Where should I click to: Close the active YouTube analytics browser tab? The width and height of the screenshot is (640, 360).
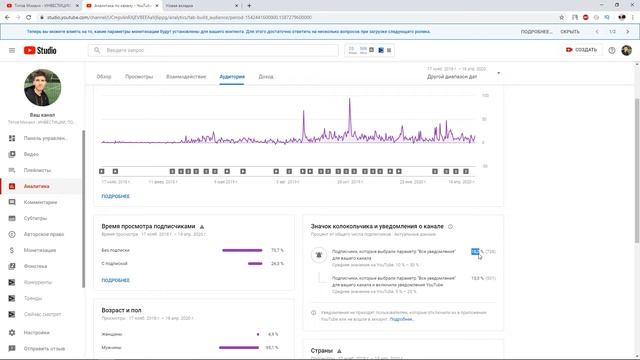[157, 6]
